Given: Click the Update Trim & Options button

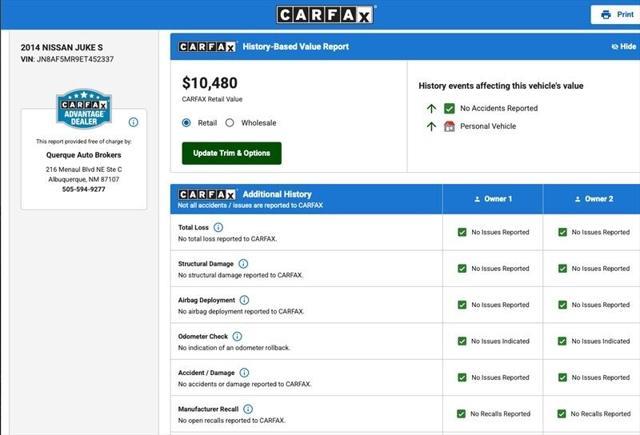Looking at the screenshot, I should pyautogui.click(x=231, y=153).
